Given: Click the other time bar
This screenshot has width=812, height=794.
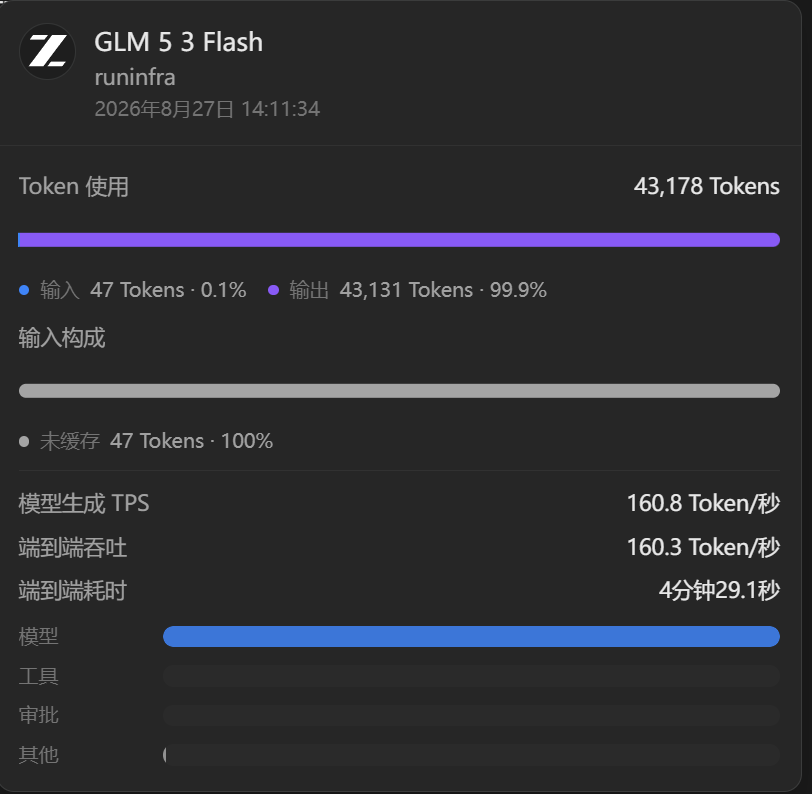Looking at the screenshot, I should coord(471,755).
